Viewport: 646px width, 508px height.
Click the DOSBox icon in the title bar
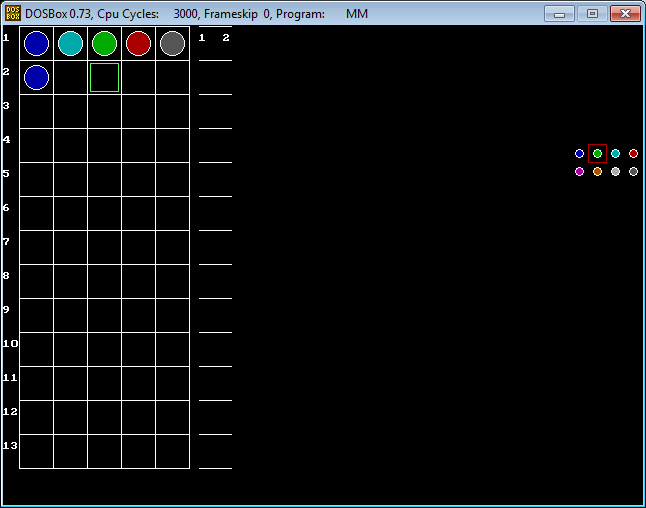tap(13, 14)
